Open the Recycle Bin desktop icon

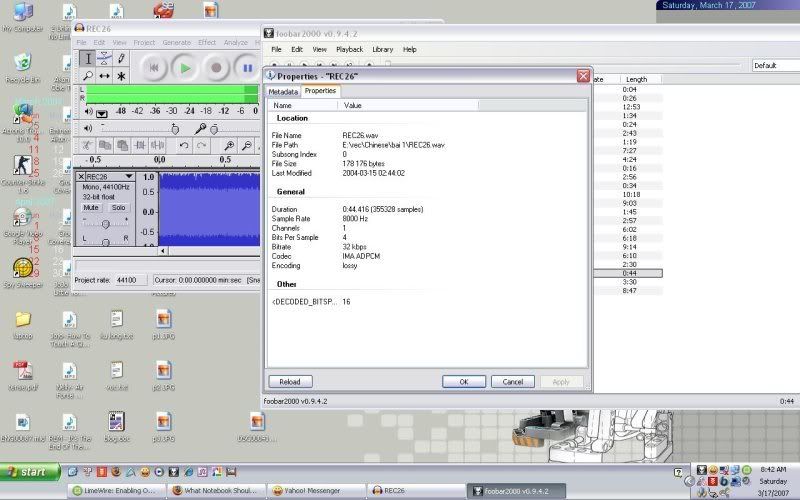pos(22,68)
